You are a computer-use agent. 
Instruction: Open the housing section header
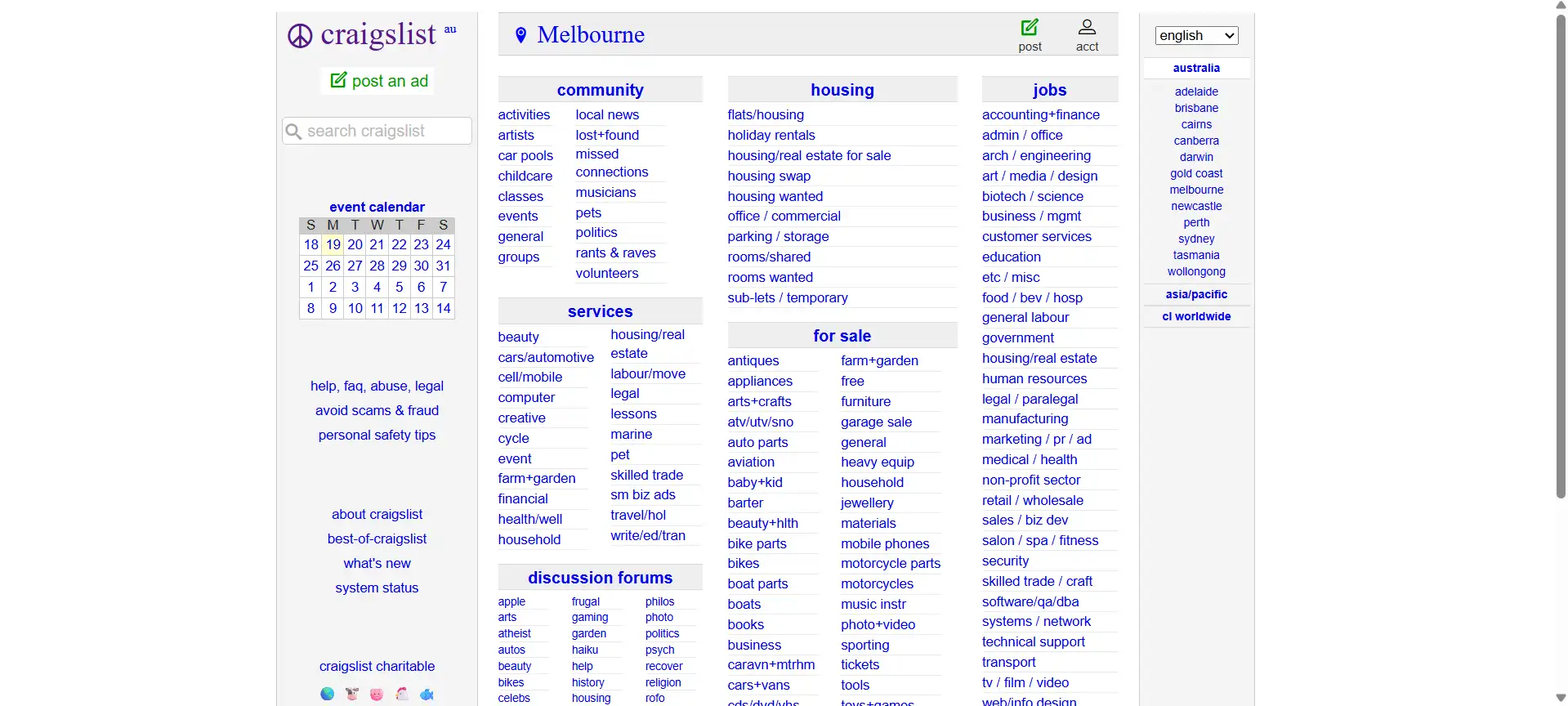pyautogui.click(x=842, y=90)
